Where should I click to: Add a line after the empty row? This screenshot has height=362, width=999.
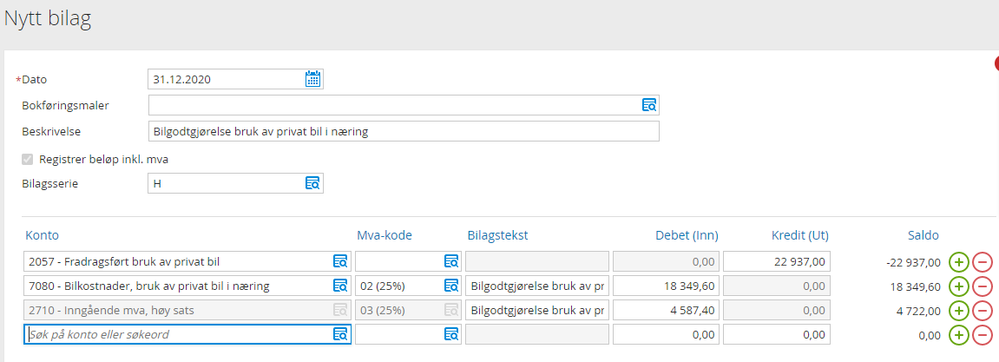[x=959, y=335]
